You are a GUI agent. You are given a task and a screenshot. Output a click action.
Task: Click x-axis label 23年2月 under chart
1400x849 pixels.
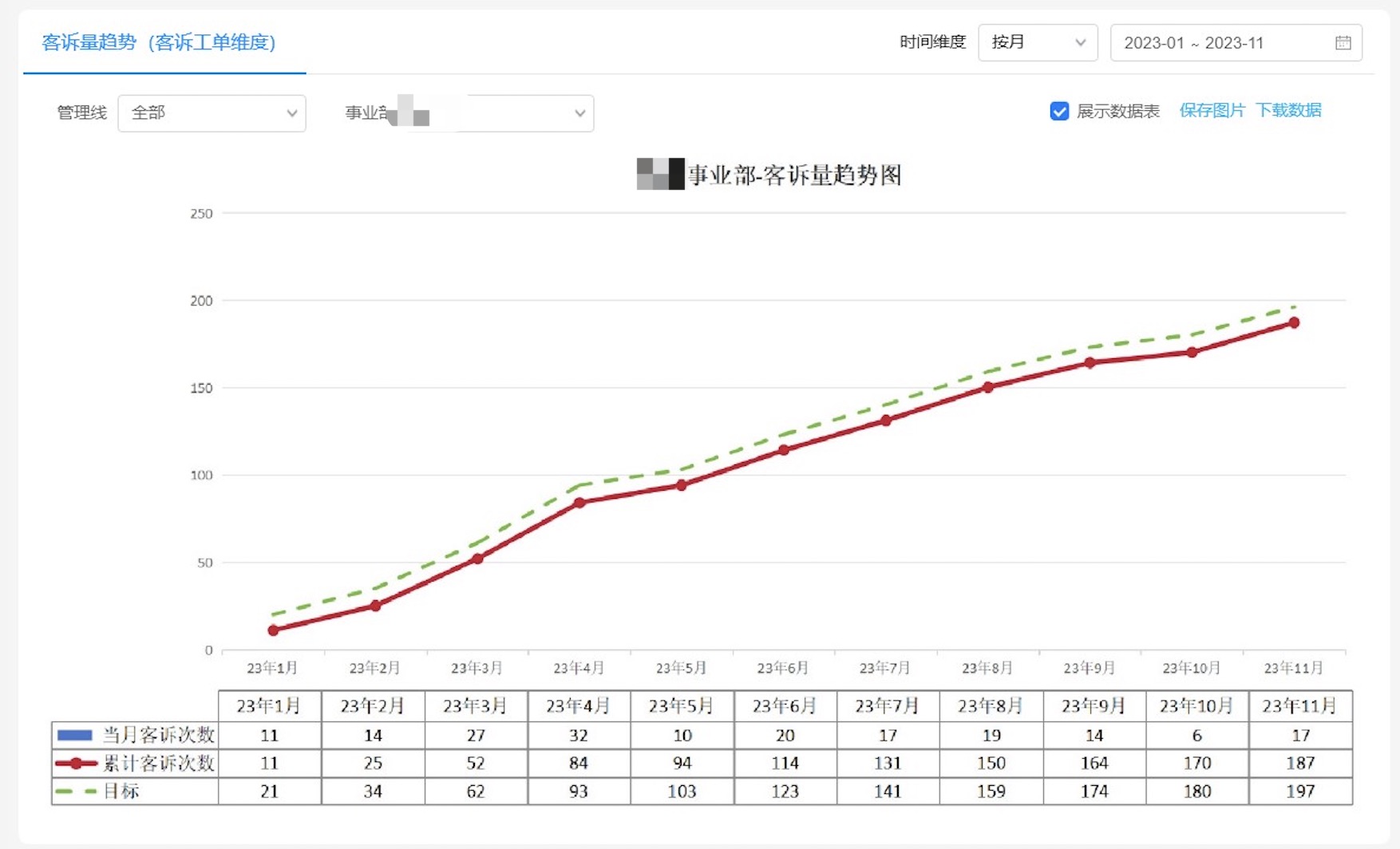[374, 668]
